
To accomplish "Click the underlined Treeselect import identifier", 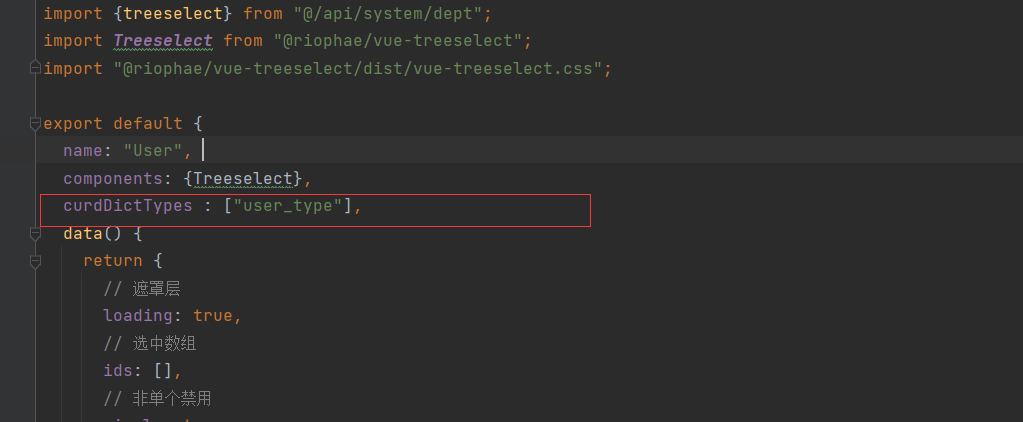I will tap(163, 41).
